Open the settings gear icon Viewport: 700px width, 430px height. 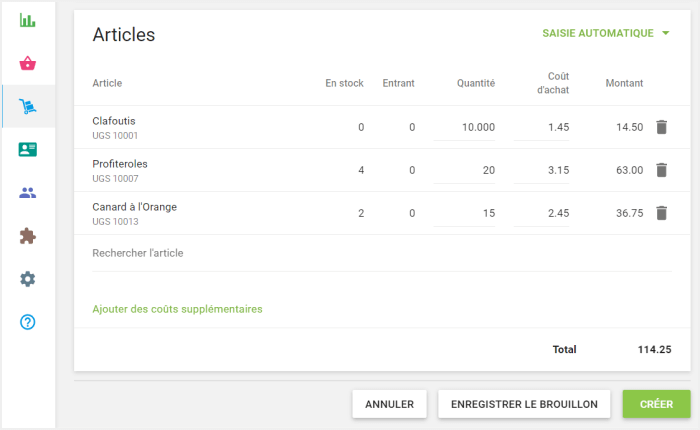click(x=28, y=279)
